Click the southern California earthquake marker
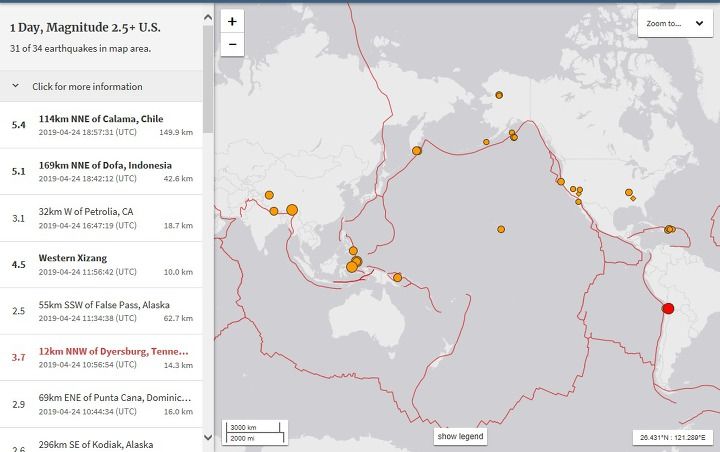The image size is (720, 452). (578, 202)
